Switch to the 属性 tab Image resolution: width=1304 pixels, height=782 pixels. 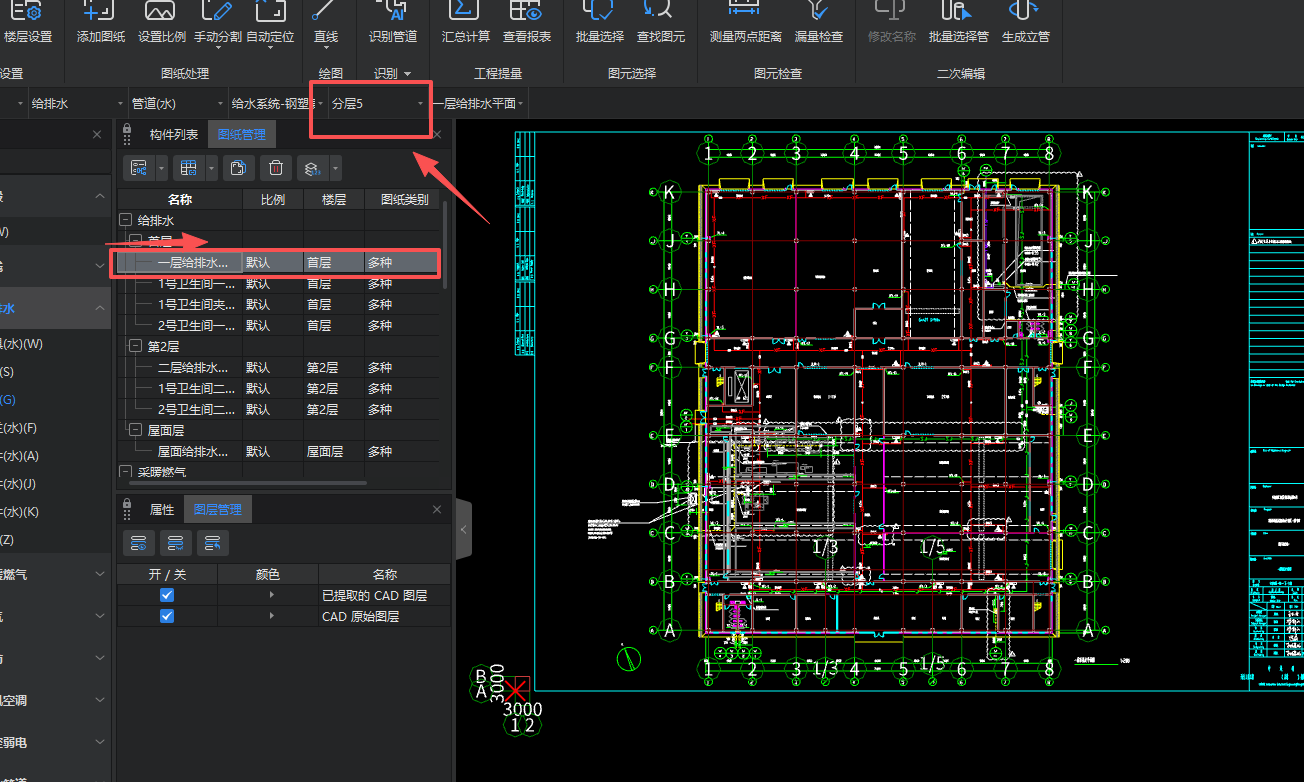point(162,510)
